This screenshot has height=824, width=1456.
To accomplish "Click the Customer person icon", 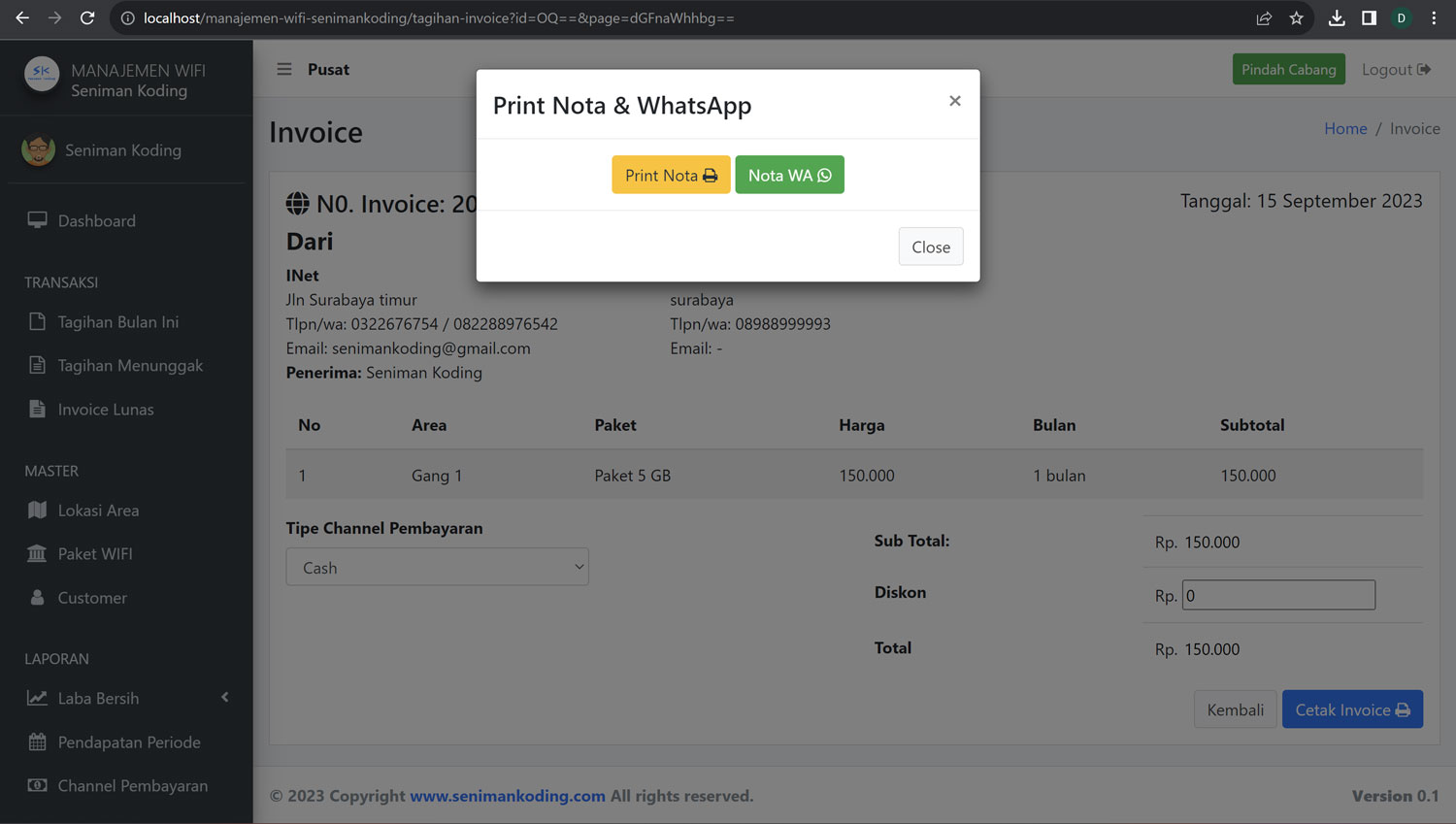I will 37,597.
